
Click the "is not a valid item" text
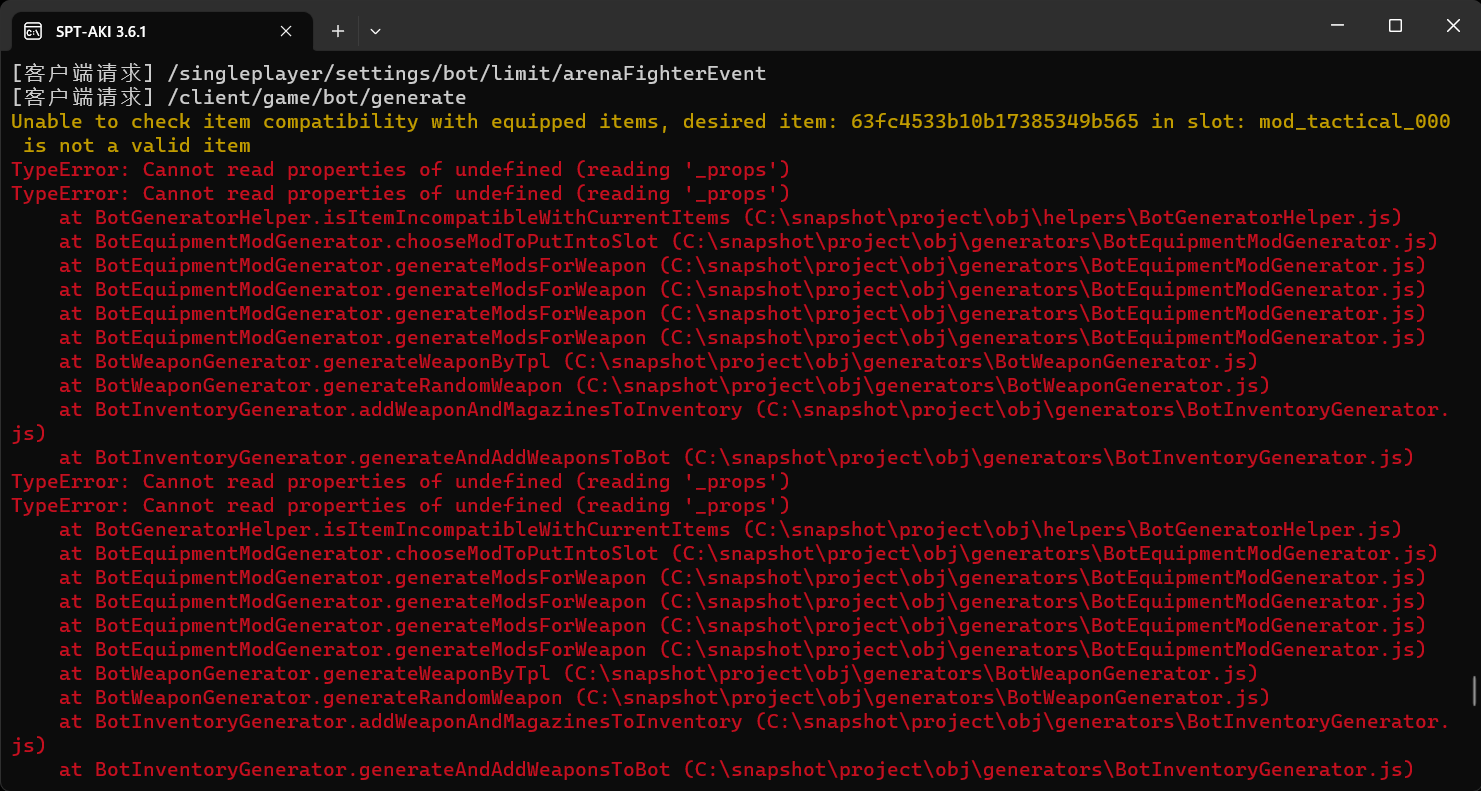pyautogui.click(x=136, y=145)
